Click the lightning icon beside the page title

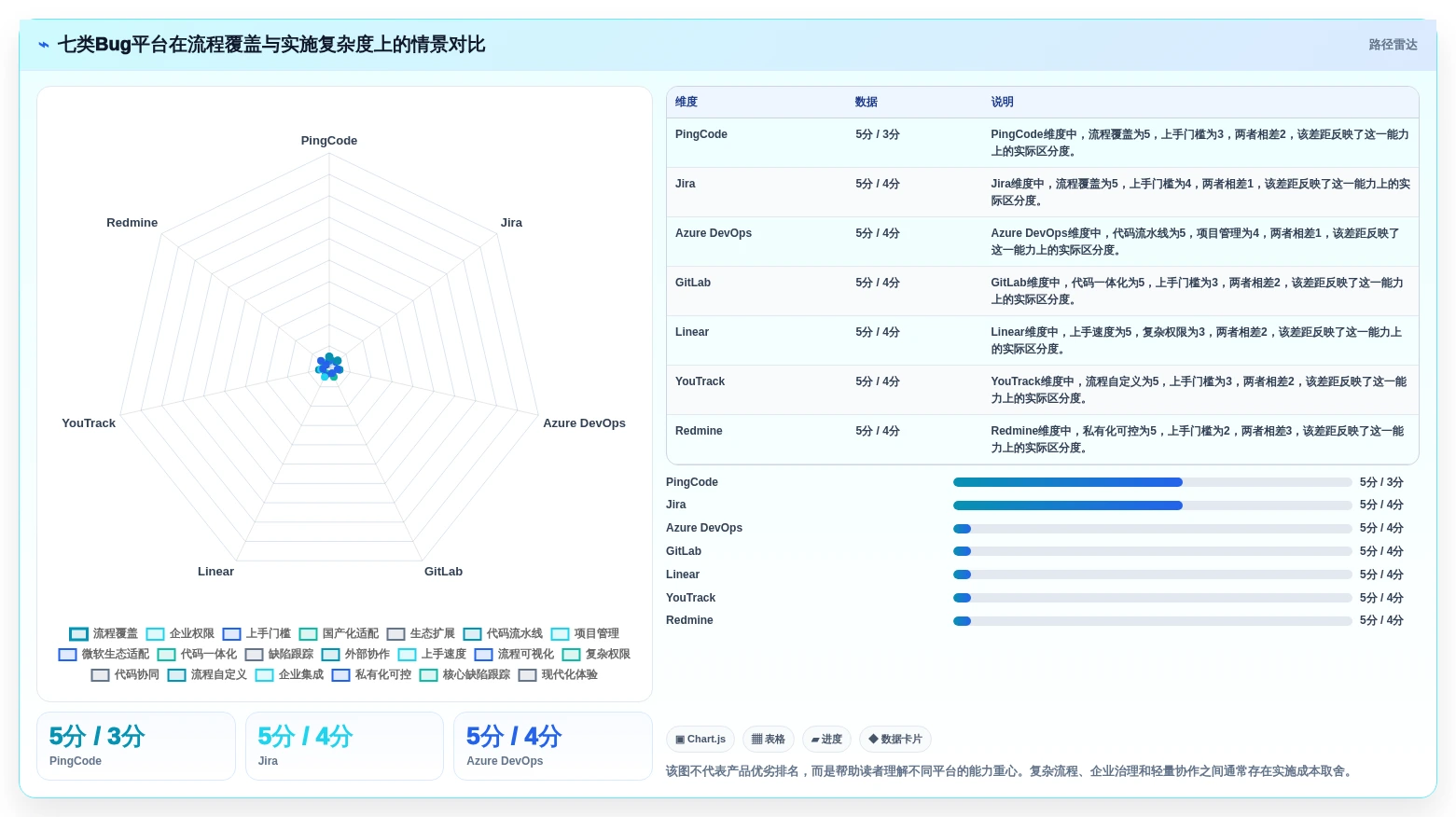click(x=44, y=45)
